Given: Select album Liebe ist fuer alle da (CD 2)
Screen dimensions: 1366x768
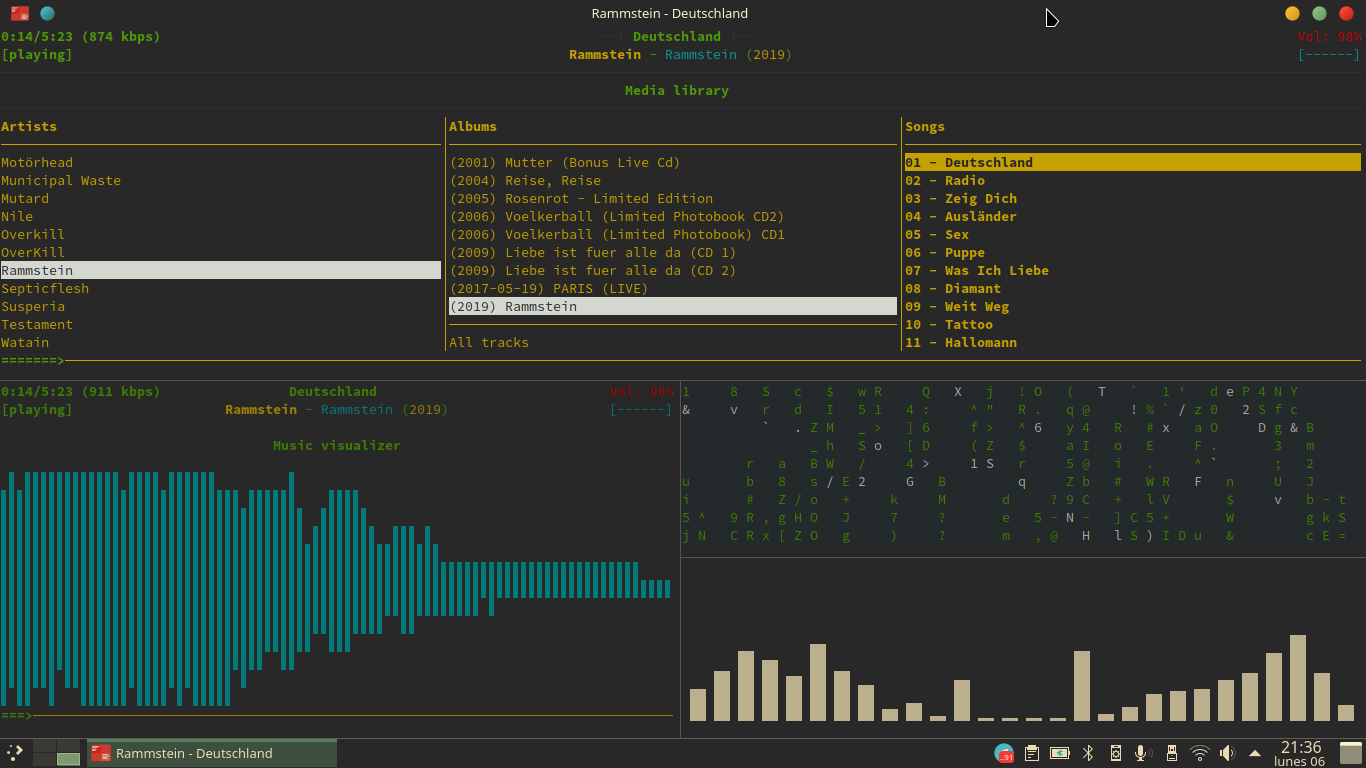Looking at the screenshot, I should [593, 271].
